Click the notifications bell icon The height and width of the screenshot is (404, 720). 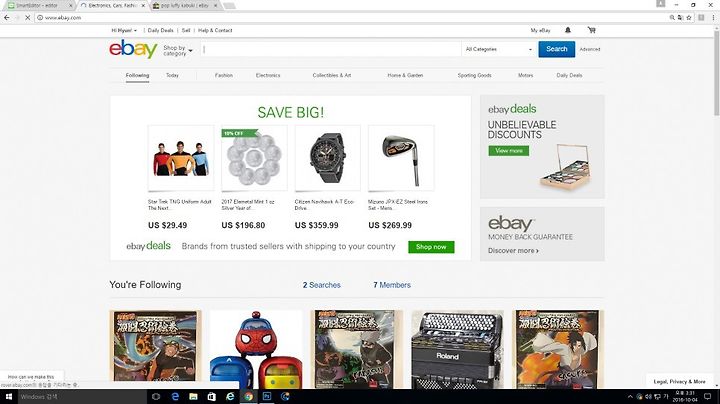[x=568, y=30]
